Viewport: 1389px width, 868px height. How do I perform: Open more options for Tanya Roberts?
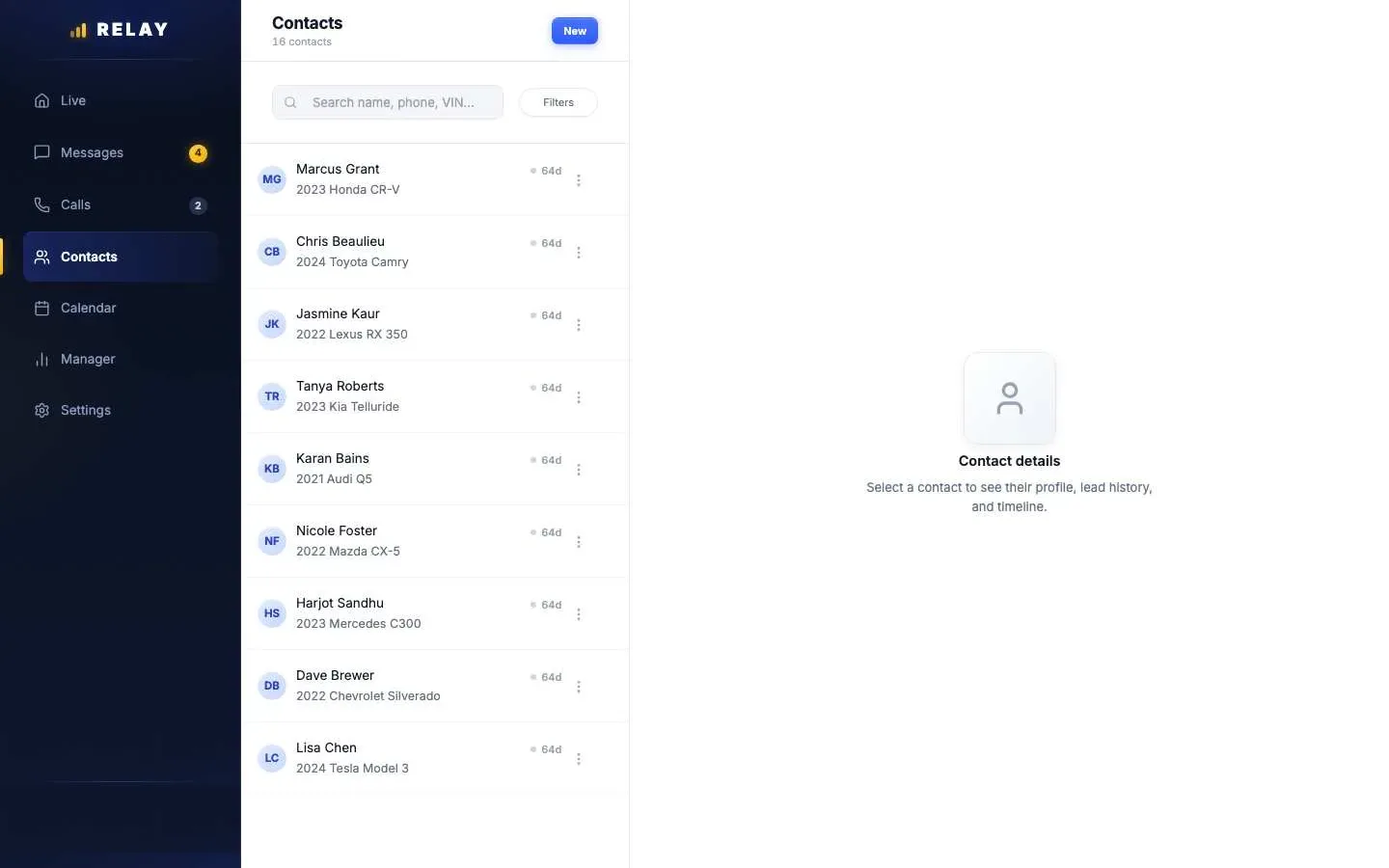click(x=579, y=397)
